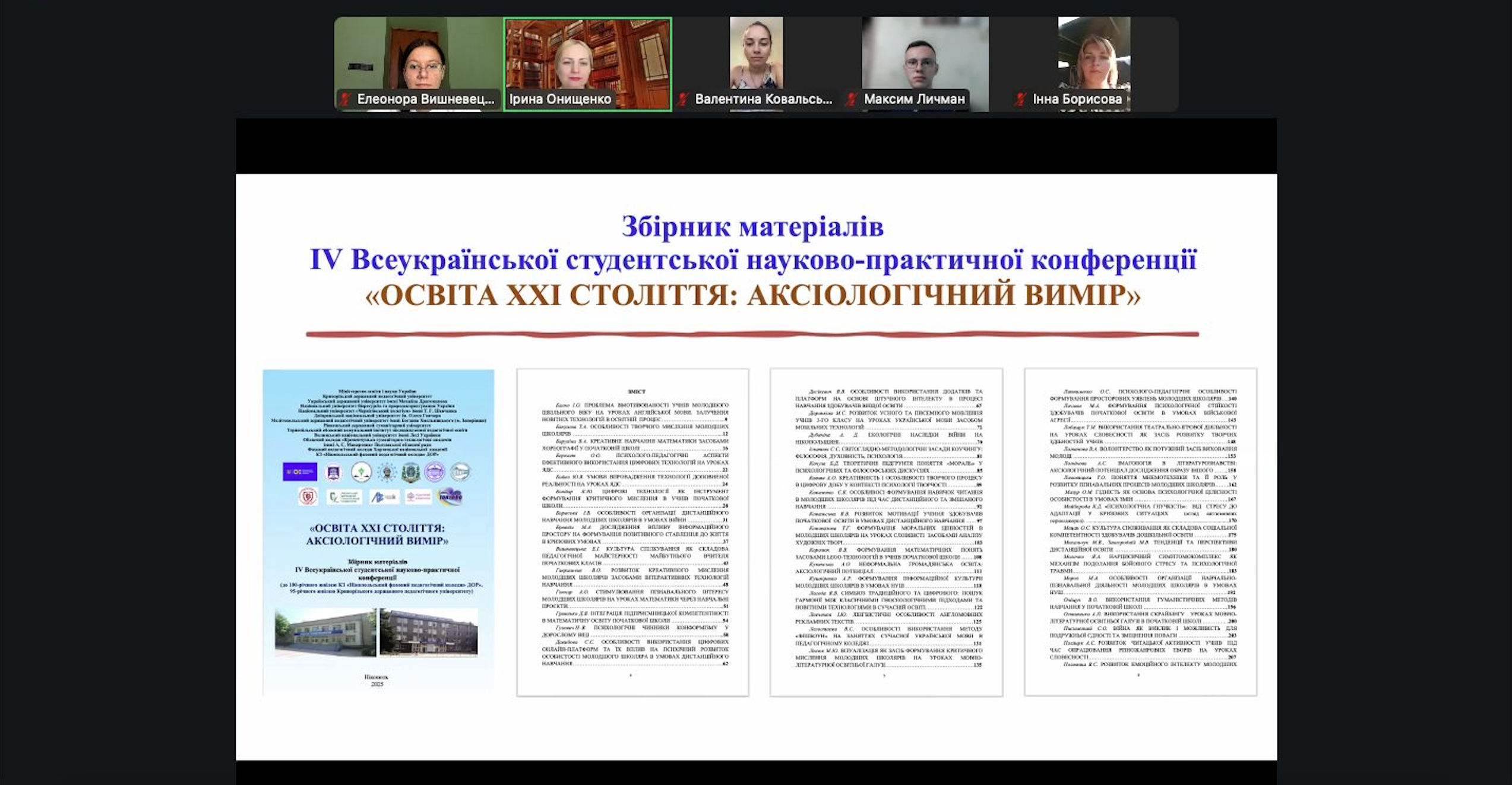Click the blue-yellow round logo in second row
The image size is (1512, 785).
coord(450,496)
